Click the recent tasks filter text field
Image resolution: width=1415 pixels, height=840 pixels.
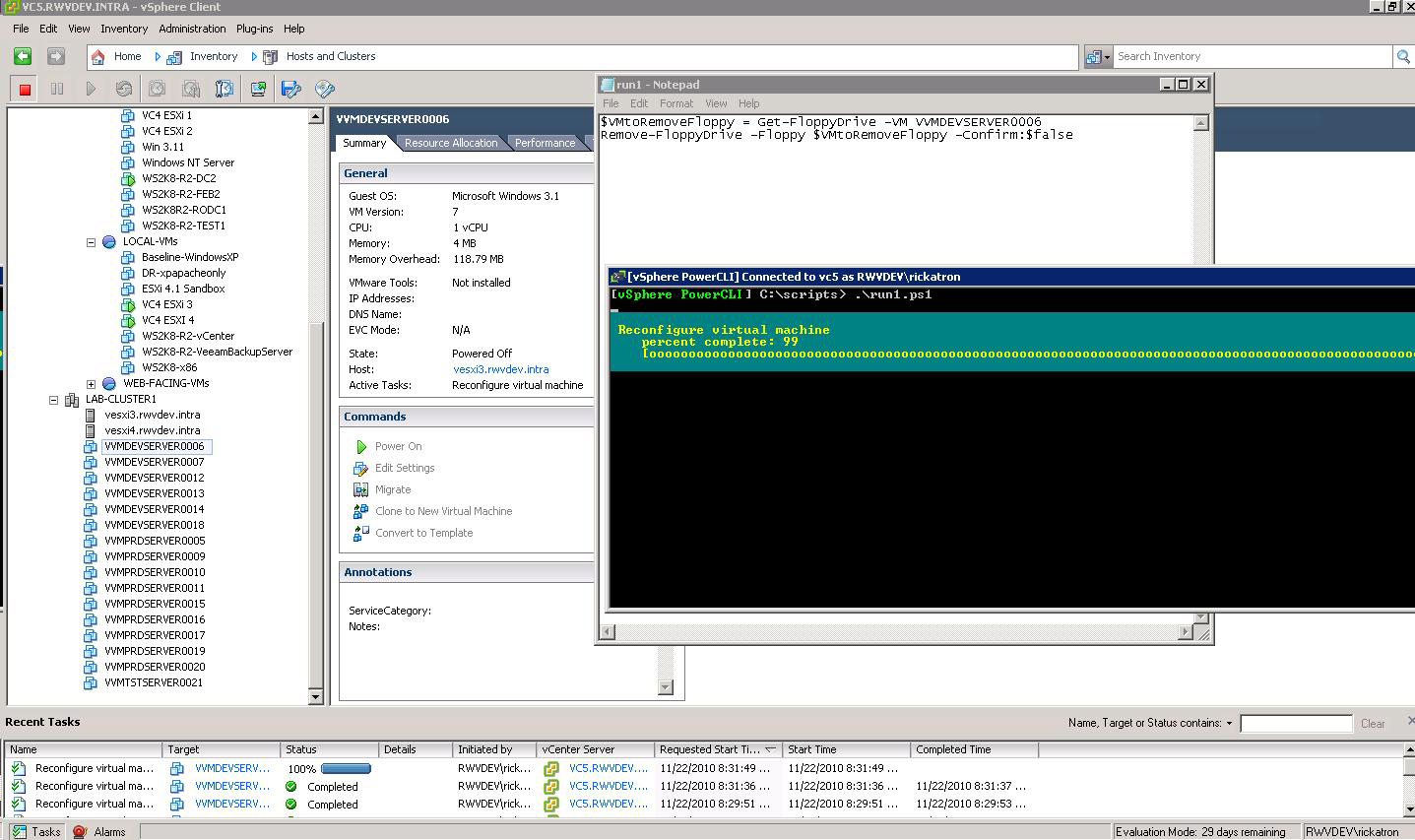1296,724
